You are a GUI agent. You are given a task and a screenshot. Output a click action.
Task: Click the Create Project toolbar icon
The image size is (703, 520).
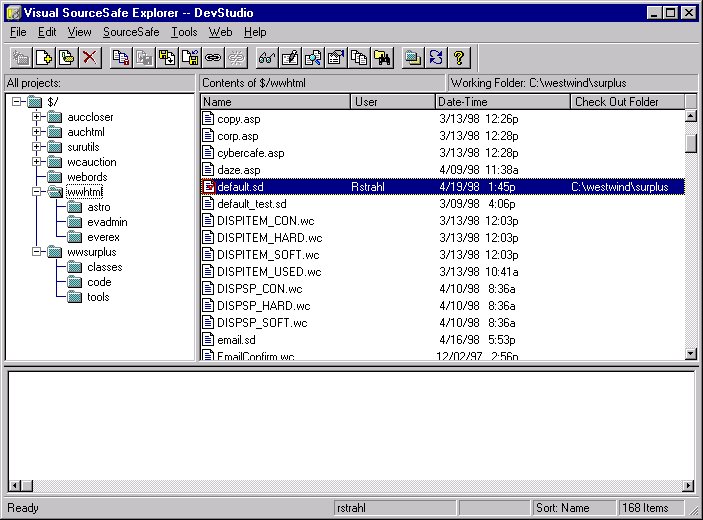pyautogui.click(x=21, y=57)
